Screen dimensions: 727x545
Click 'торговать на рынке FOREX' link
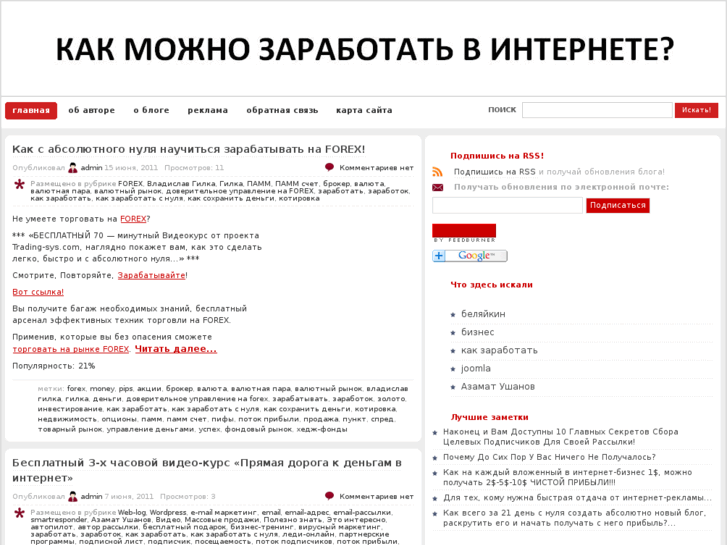tap(70, 349)
